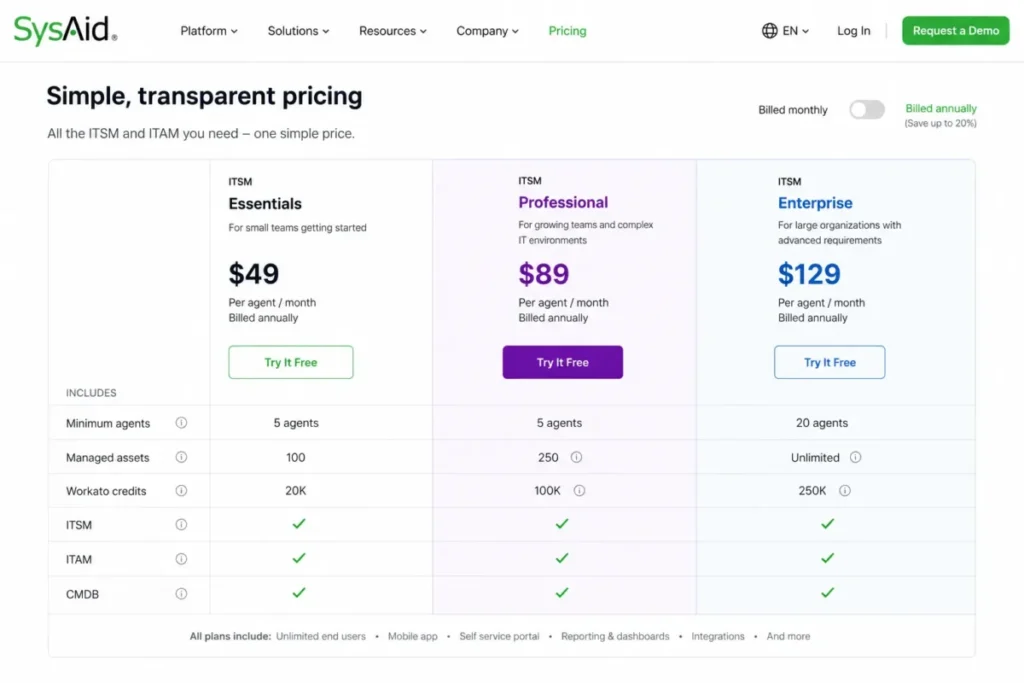
Task: Click the Log In link
Action: 854,31
